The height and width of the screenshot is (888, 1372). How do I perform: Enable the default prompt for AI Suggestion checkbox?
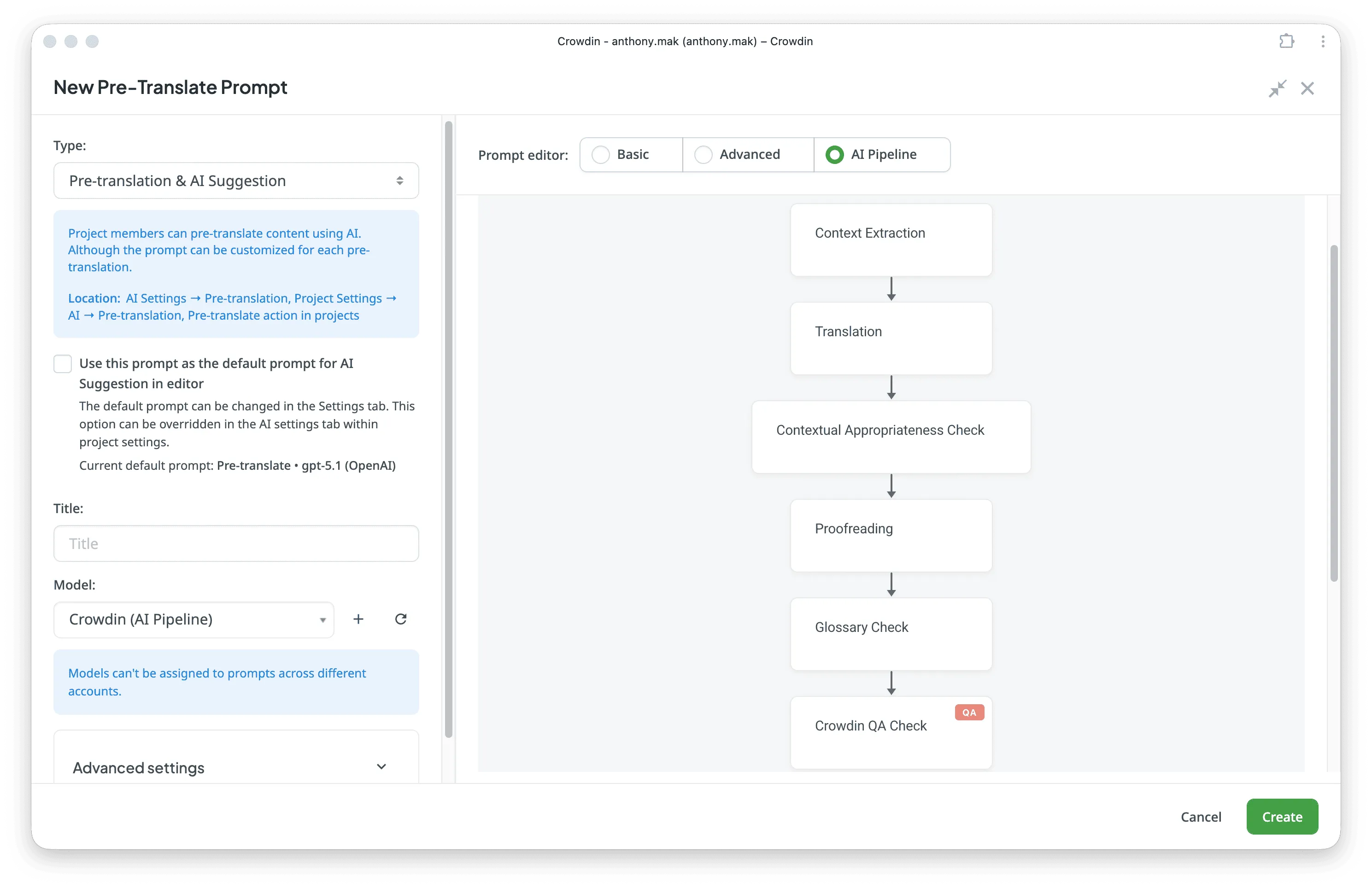coord(62,363)
